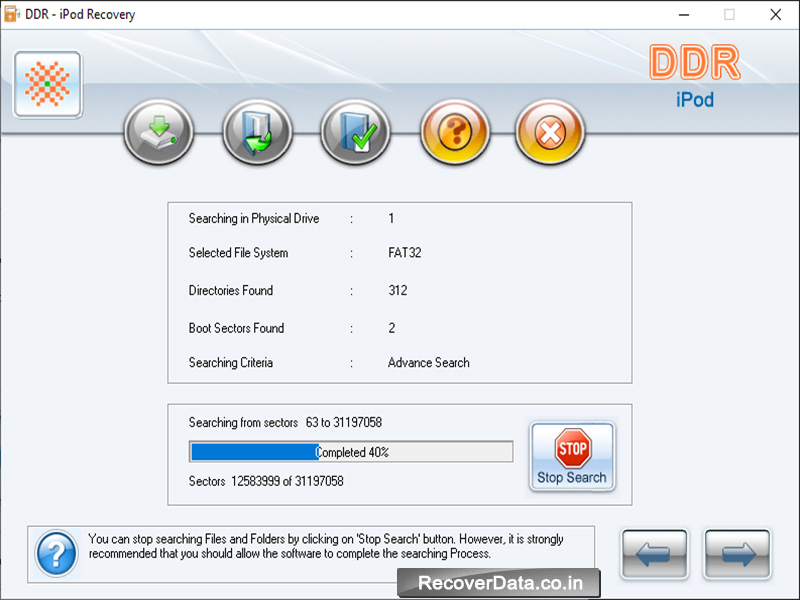Viewport: 800px width, 600px height.
Task: Open the RecoverData.co.in link
Action: [502, 583]
